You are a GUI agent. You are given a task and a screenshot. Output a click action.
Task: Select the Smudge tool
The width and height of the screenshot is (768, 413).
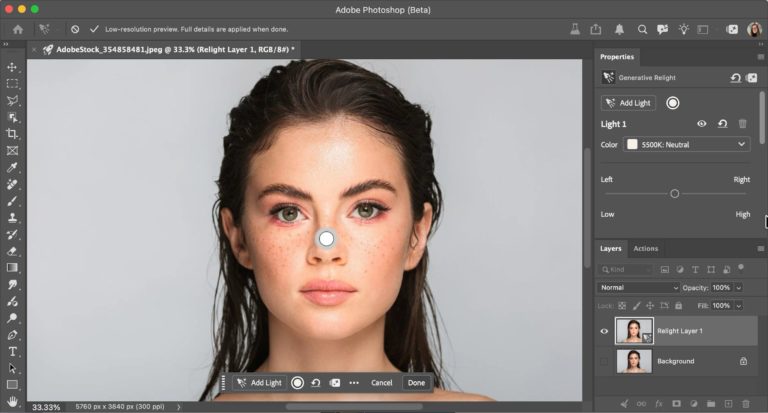tap(12, 285)
